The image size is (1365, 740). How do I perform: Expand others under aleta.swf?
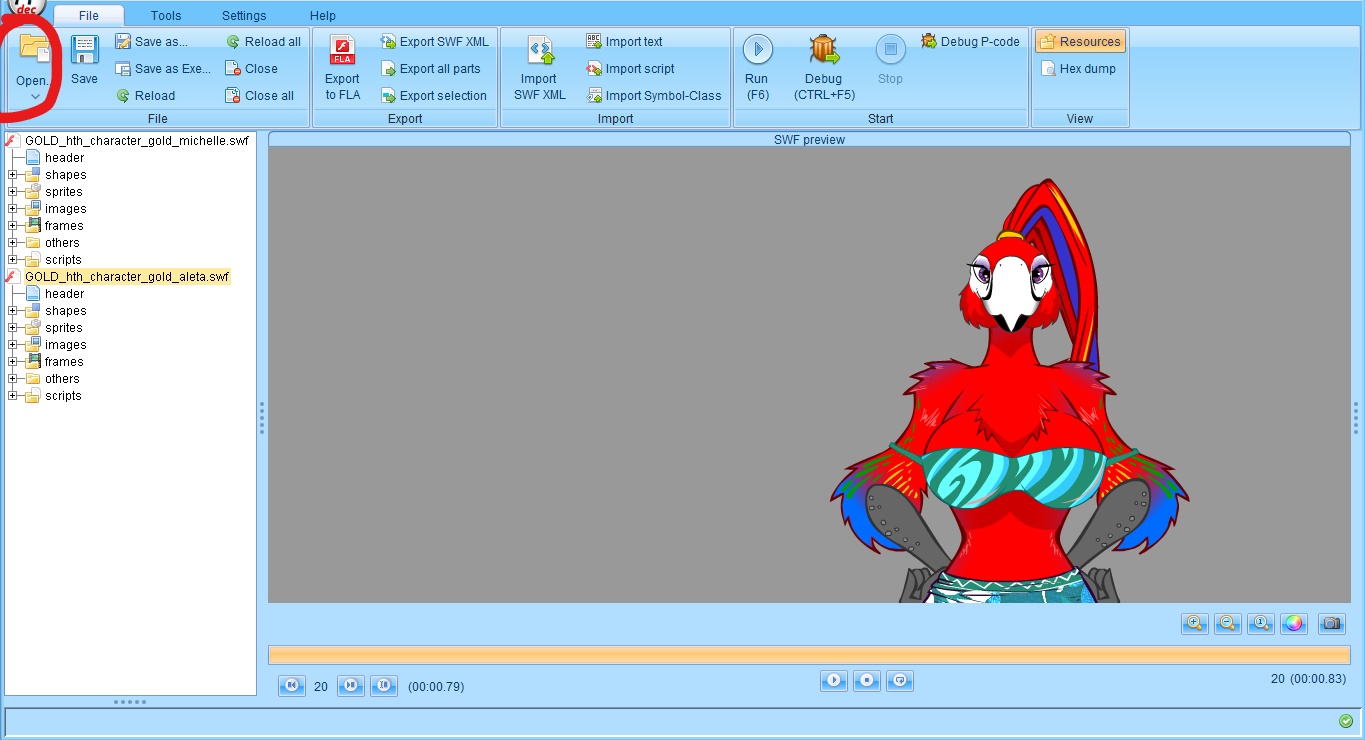[13, 379]
